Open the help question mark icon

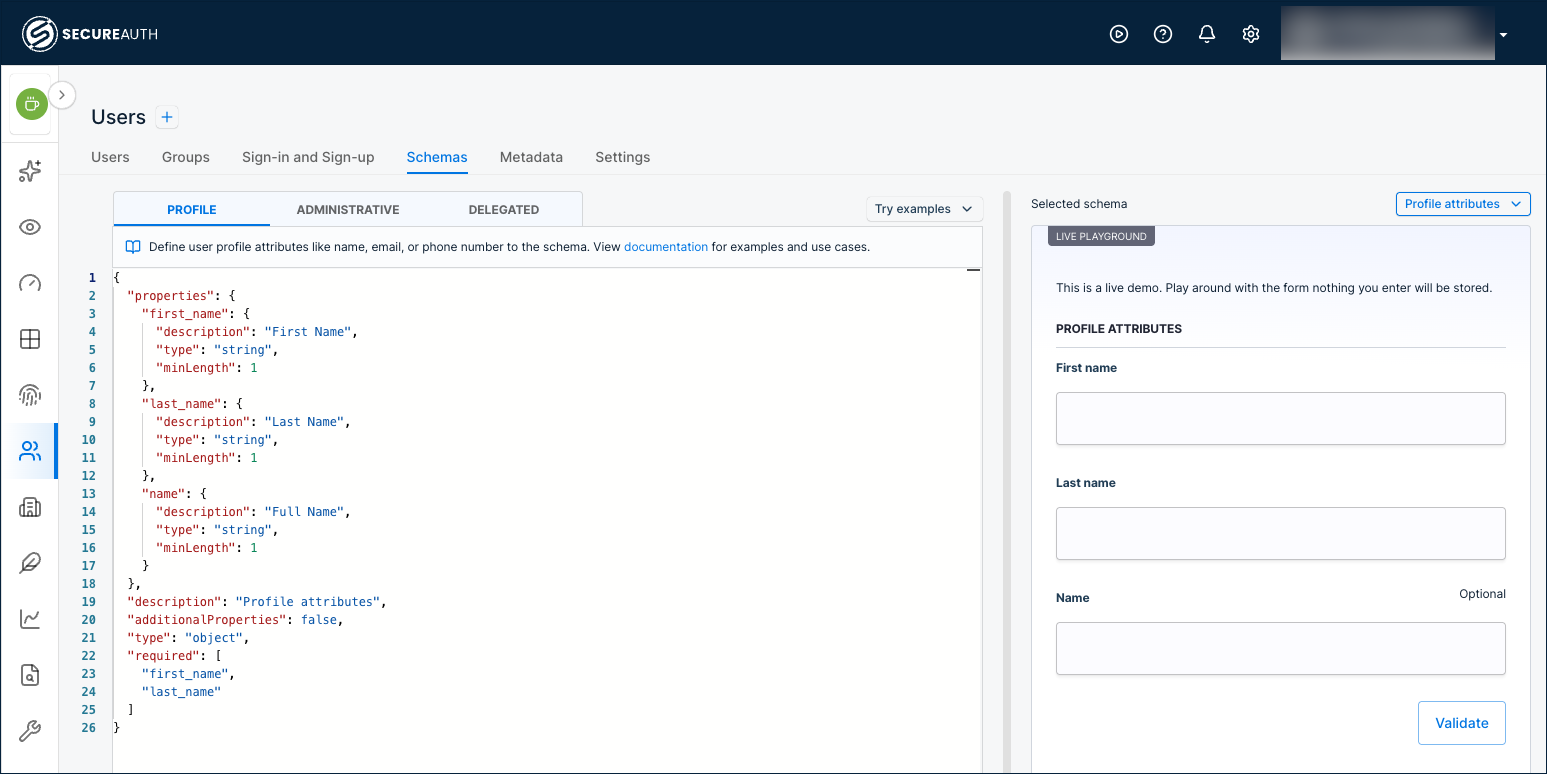pos(1163,34)
